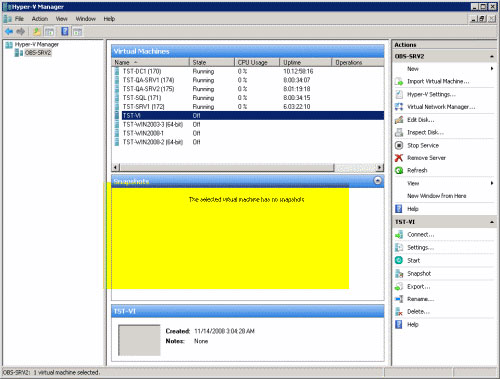This screenshot has width=500, height=379.
Task: Sort by Uptime column header
Action: coord(306,62)
